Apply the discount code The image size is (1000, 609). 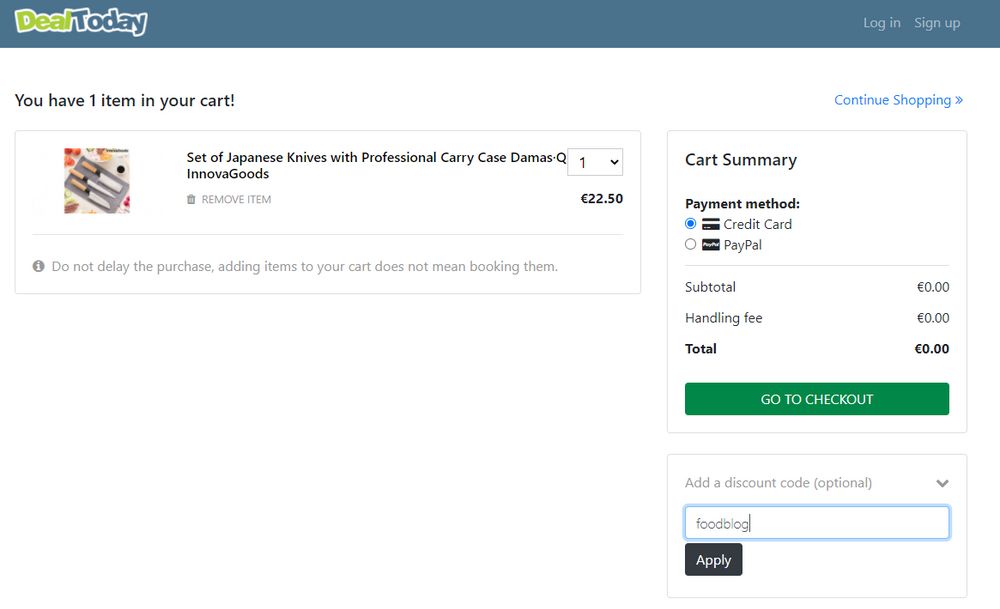tap(713, 560)
